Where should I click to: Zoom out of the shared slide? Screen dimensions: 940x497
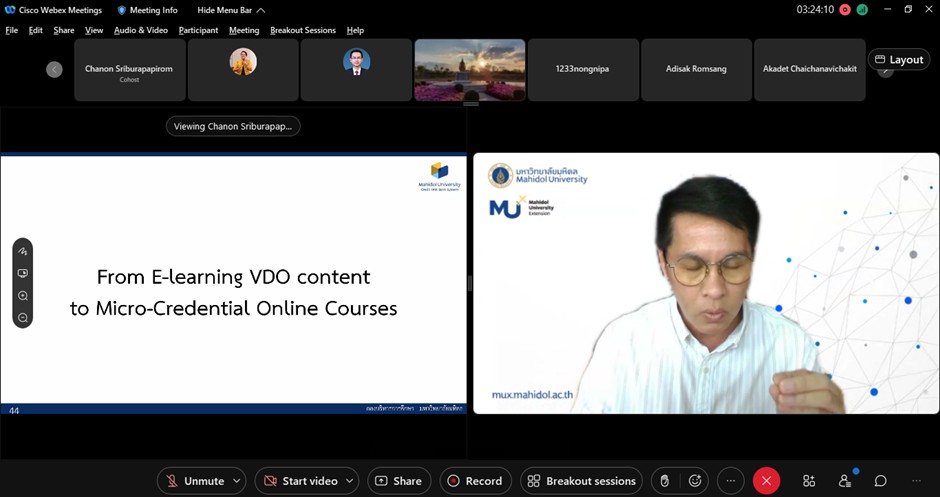click(x=22, y=318)
